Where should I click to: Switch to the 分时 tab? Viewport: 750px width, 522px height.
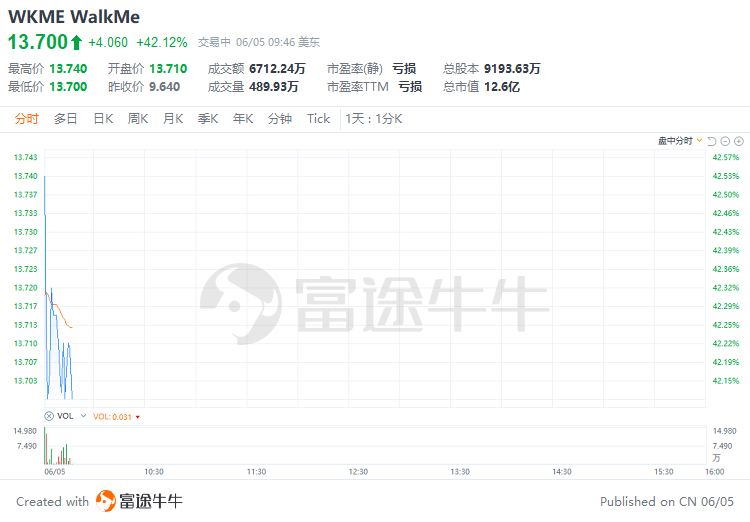[x=26, y=119]
